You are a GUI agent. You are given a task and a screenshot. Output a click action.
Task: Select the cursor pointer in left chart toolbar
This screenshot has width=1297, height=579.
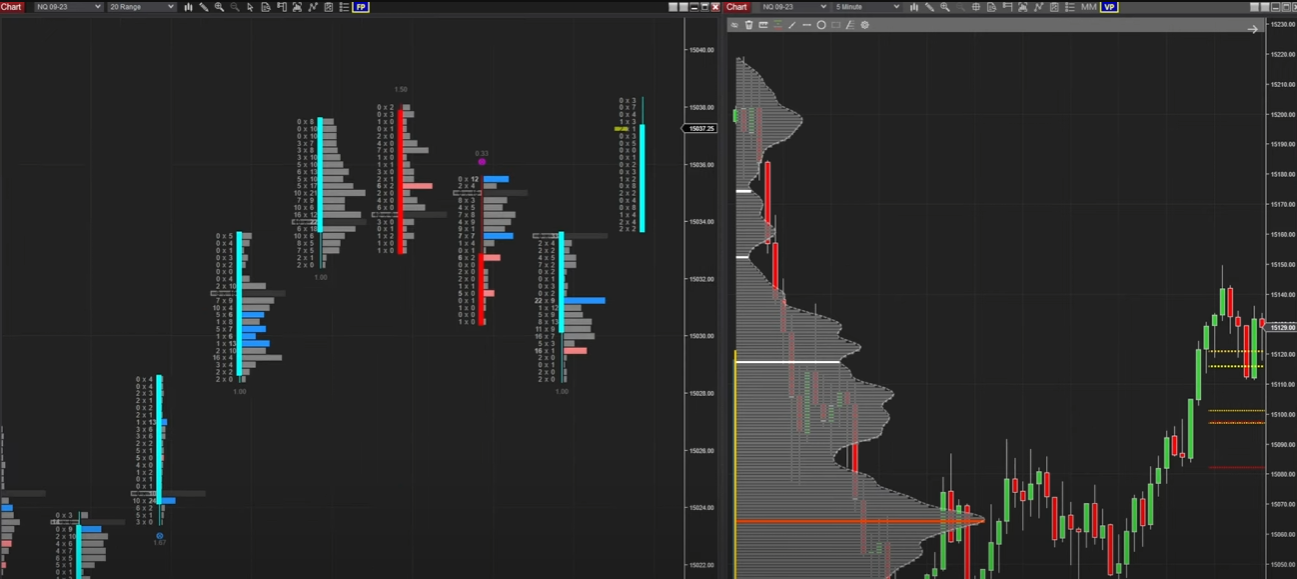tap(250, 7)
